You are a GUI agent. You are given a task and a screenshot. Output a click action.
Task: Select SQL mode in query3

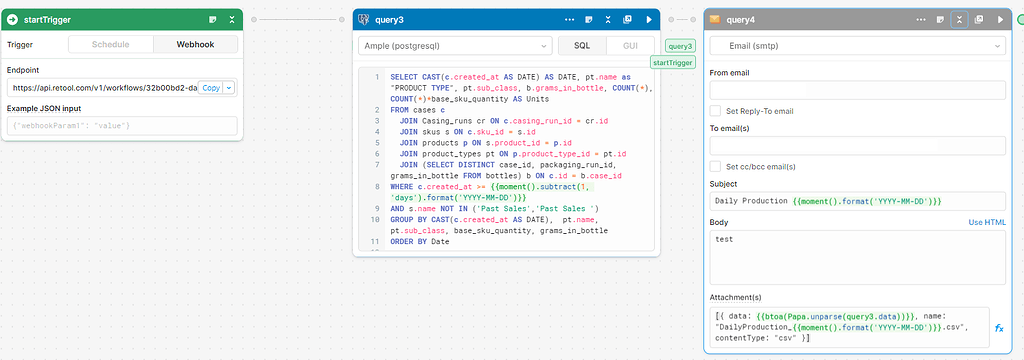tap(582, 45)
